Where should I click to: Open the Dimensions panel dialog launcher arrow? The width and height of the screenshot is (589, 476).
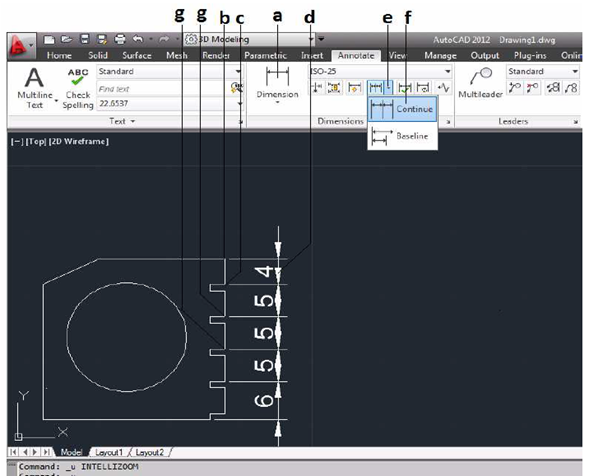[448, 122]
